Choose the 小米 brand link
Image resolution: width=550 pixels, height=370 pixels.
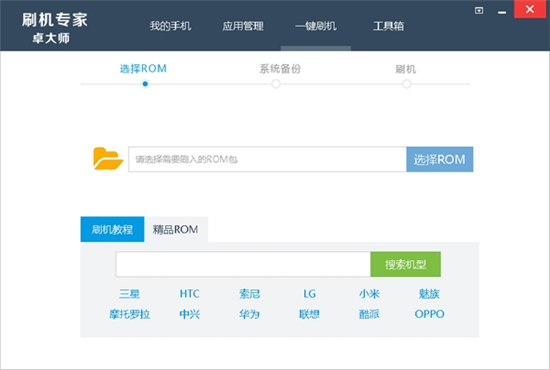coord(369,294)
